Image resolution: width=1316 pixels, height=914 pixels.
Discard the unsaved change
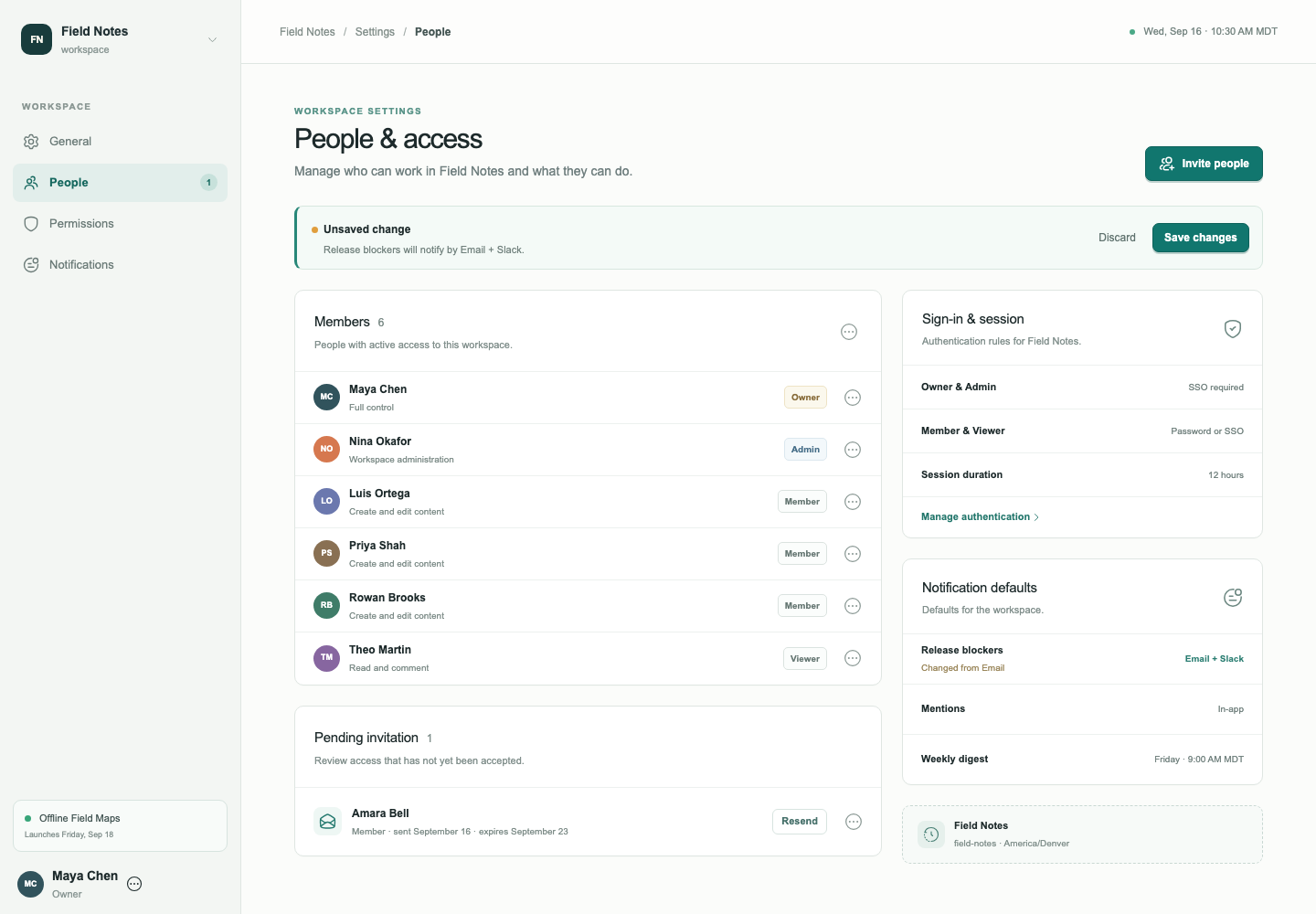(x=1117, y=238)
